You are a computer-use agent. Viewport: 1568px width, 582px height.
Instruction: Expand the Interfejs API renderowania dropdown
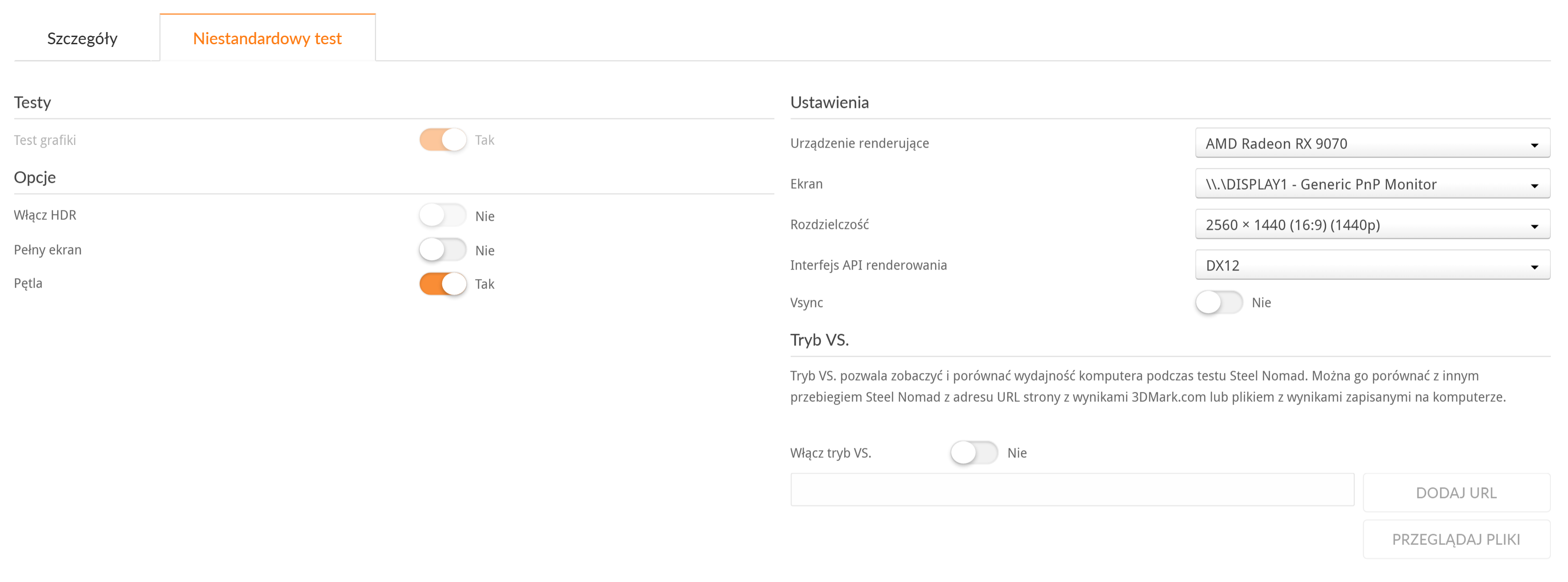(1372, 265)
